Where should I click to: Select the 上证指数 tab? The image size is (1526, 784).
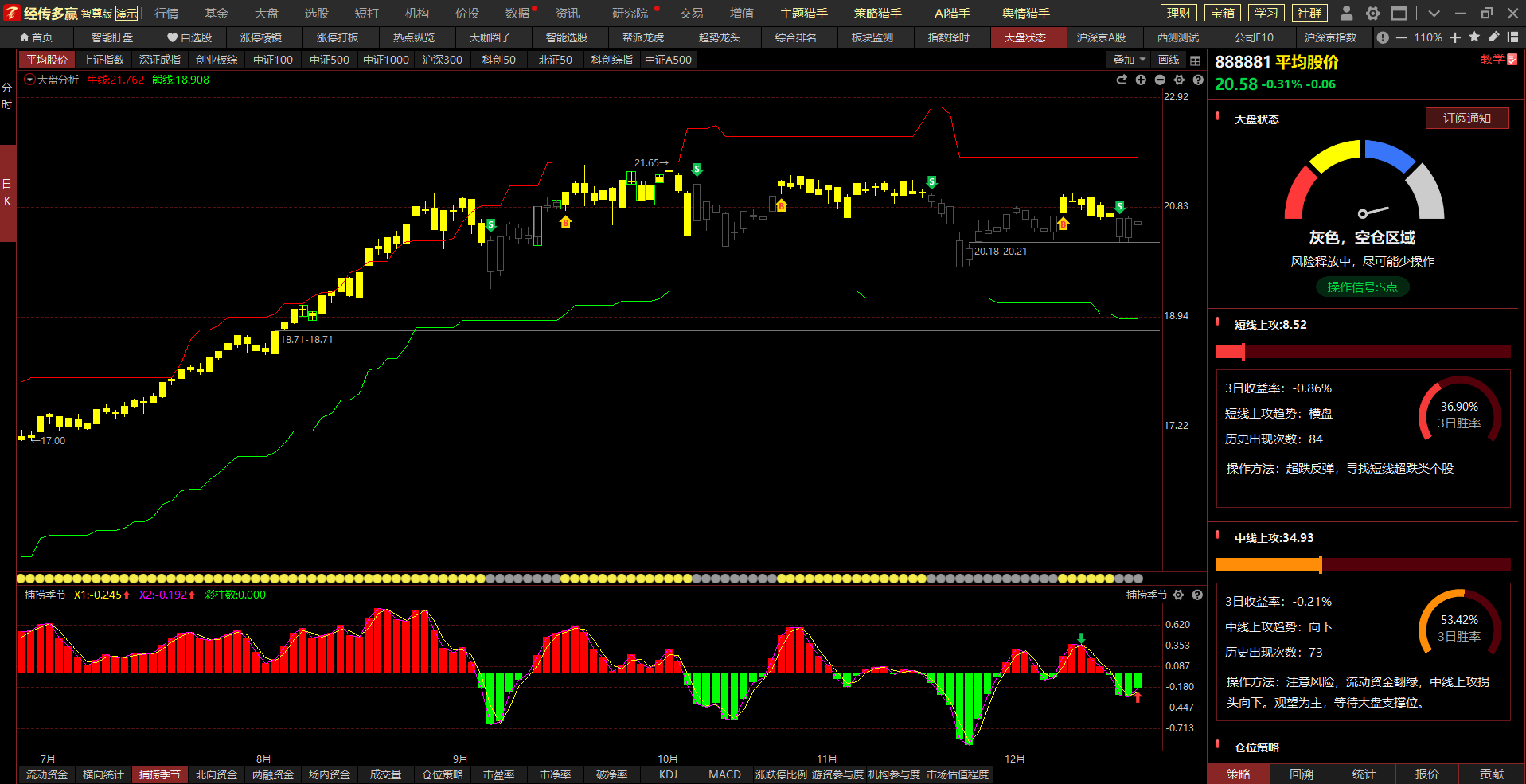(x=103, y=60)
